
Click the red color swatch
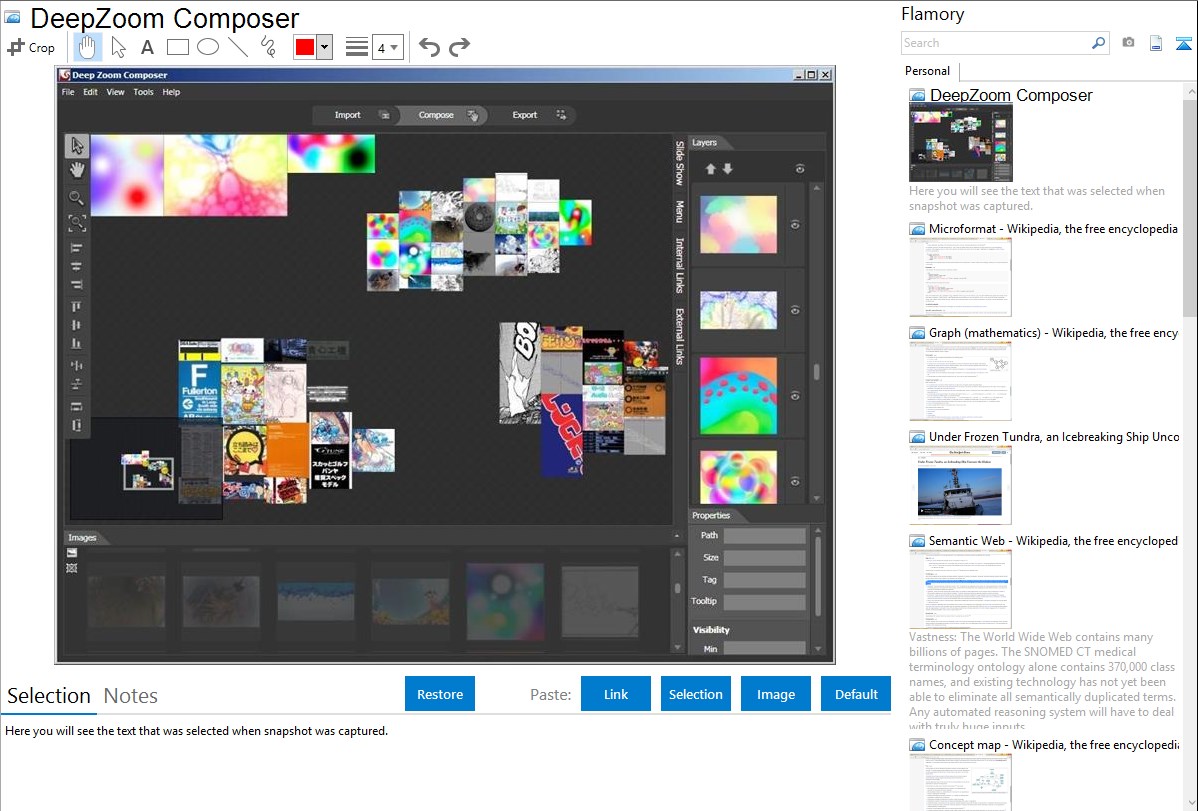pyautogui.click(x=305, y=47)
